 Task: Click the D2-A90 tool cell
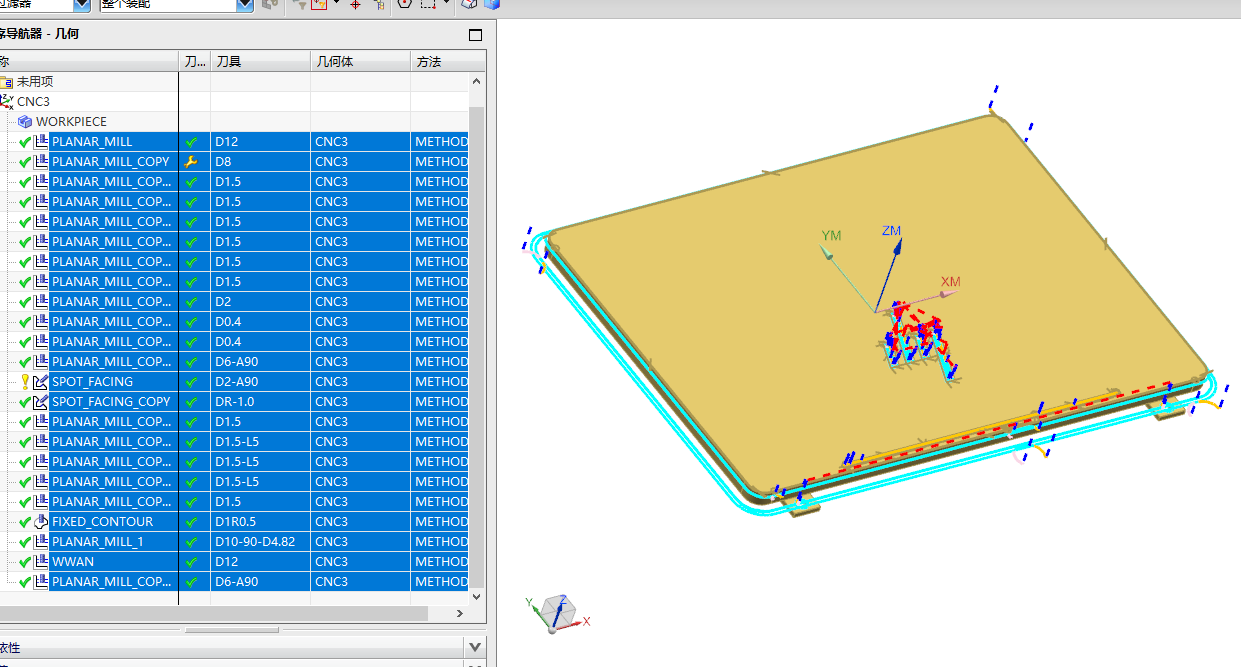coord(260,382)
